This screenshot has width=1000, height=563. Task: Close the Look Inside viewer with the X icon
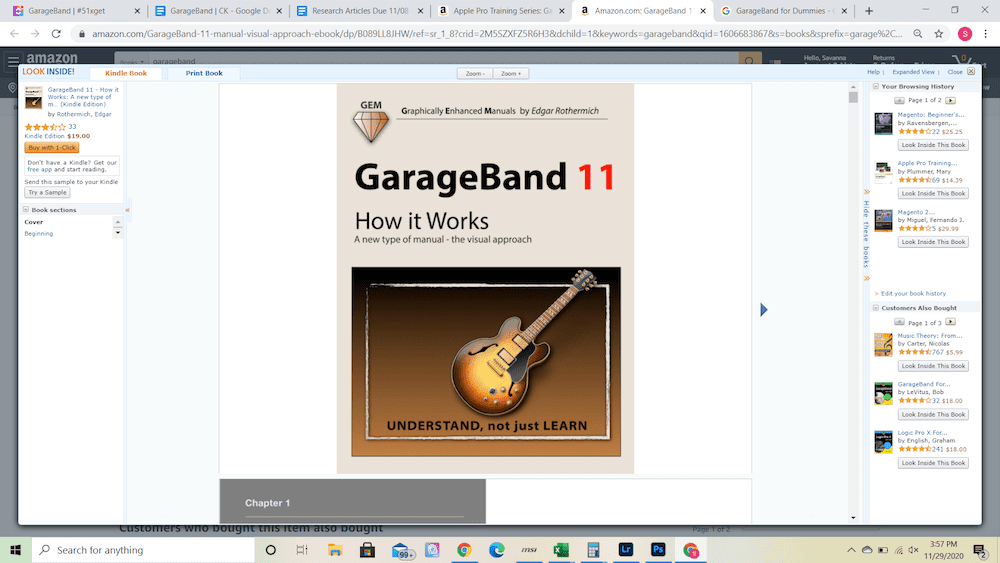pyautogui.click(x=971, y=71)
